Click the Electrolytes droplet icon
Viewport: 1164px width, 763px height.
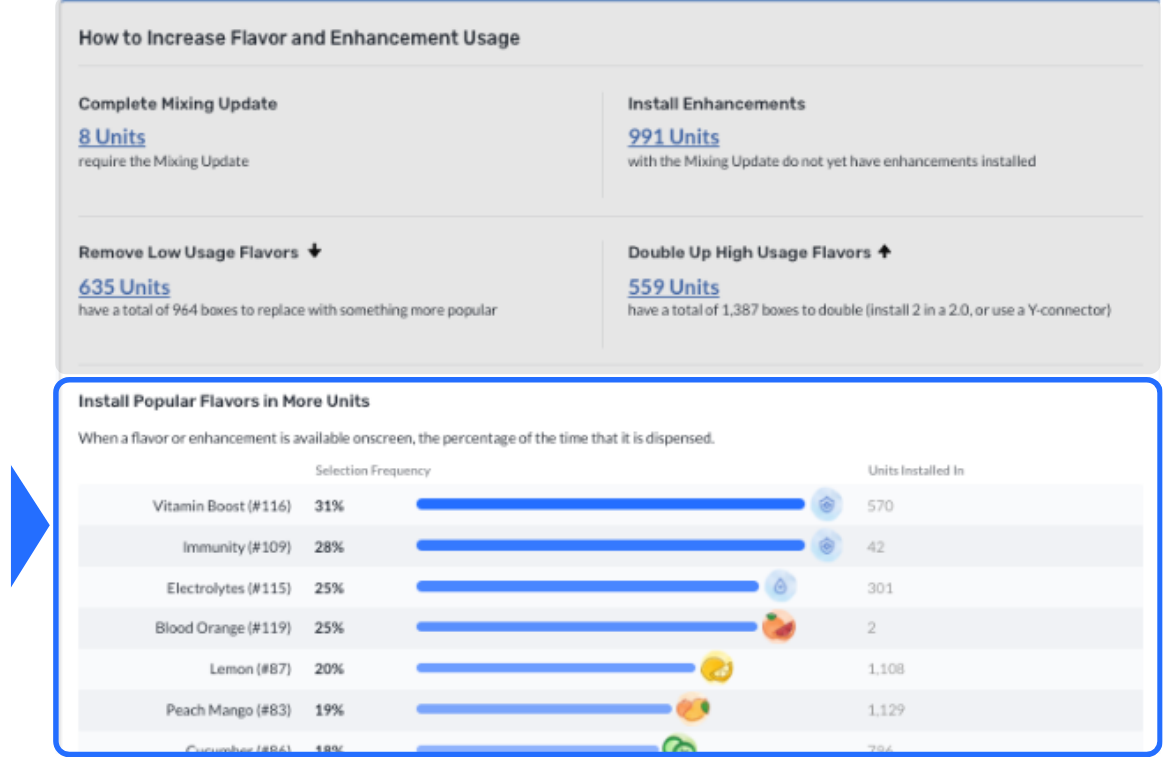click(780, 587)
